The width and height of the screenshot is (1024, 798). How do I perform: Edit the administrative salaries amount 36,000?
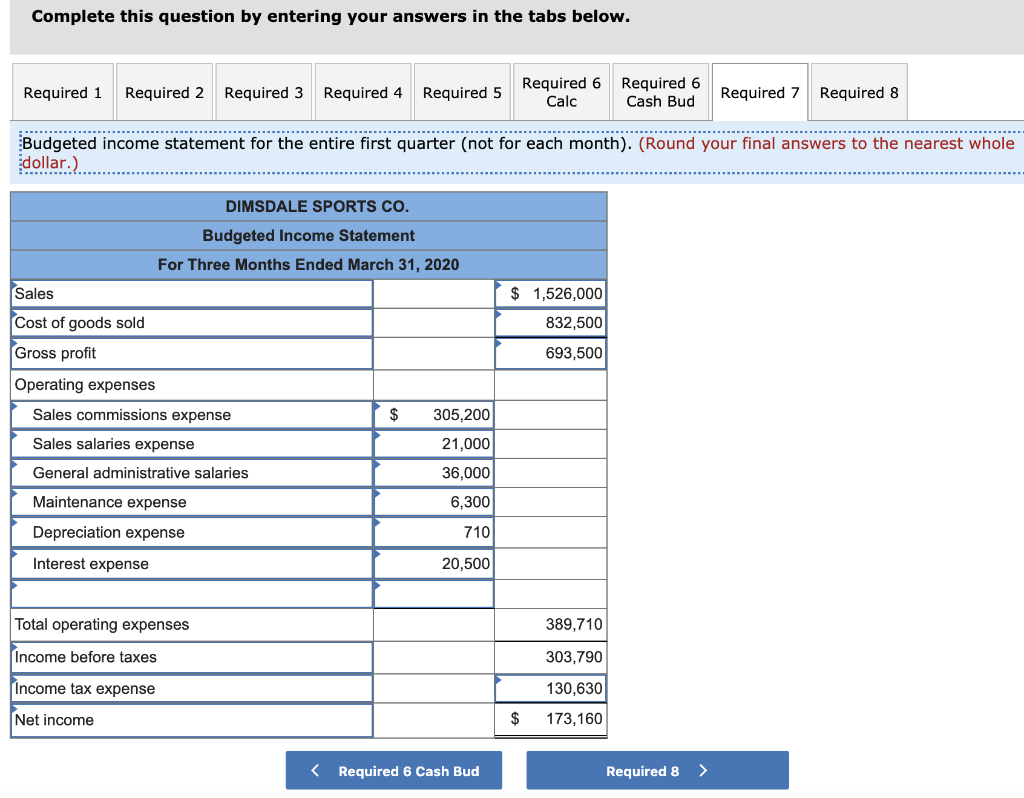point(434,473)
